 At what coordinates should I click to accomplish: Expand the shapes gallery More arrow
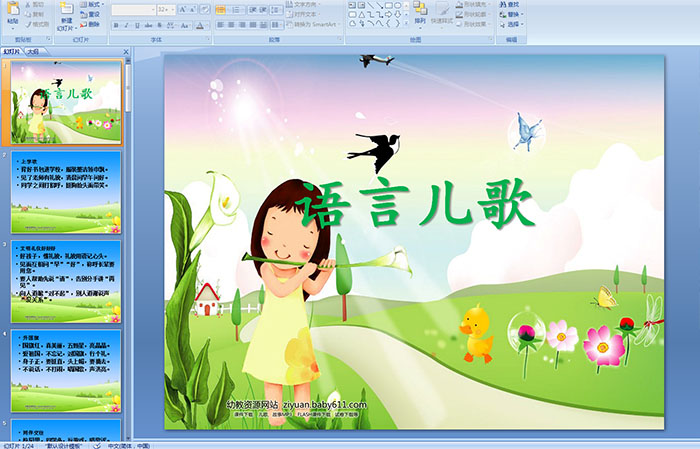[x=406, y=23]
